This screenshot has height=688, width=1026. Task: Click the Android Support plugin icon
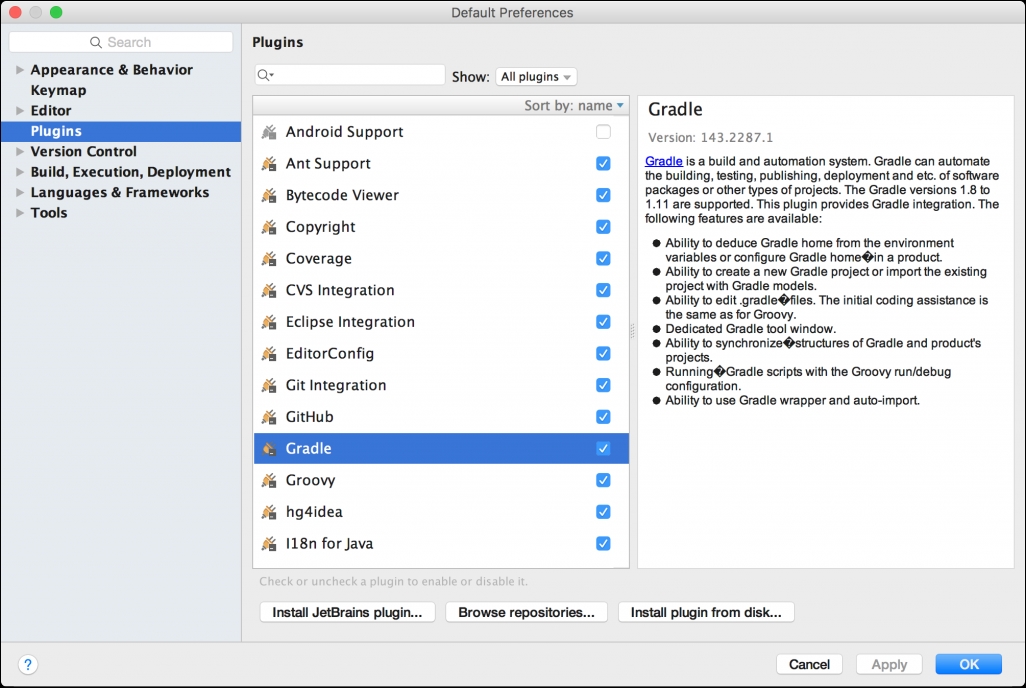269,132
